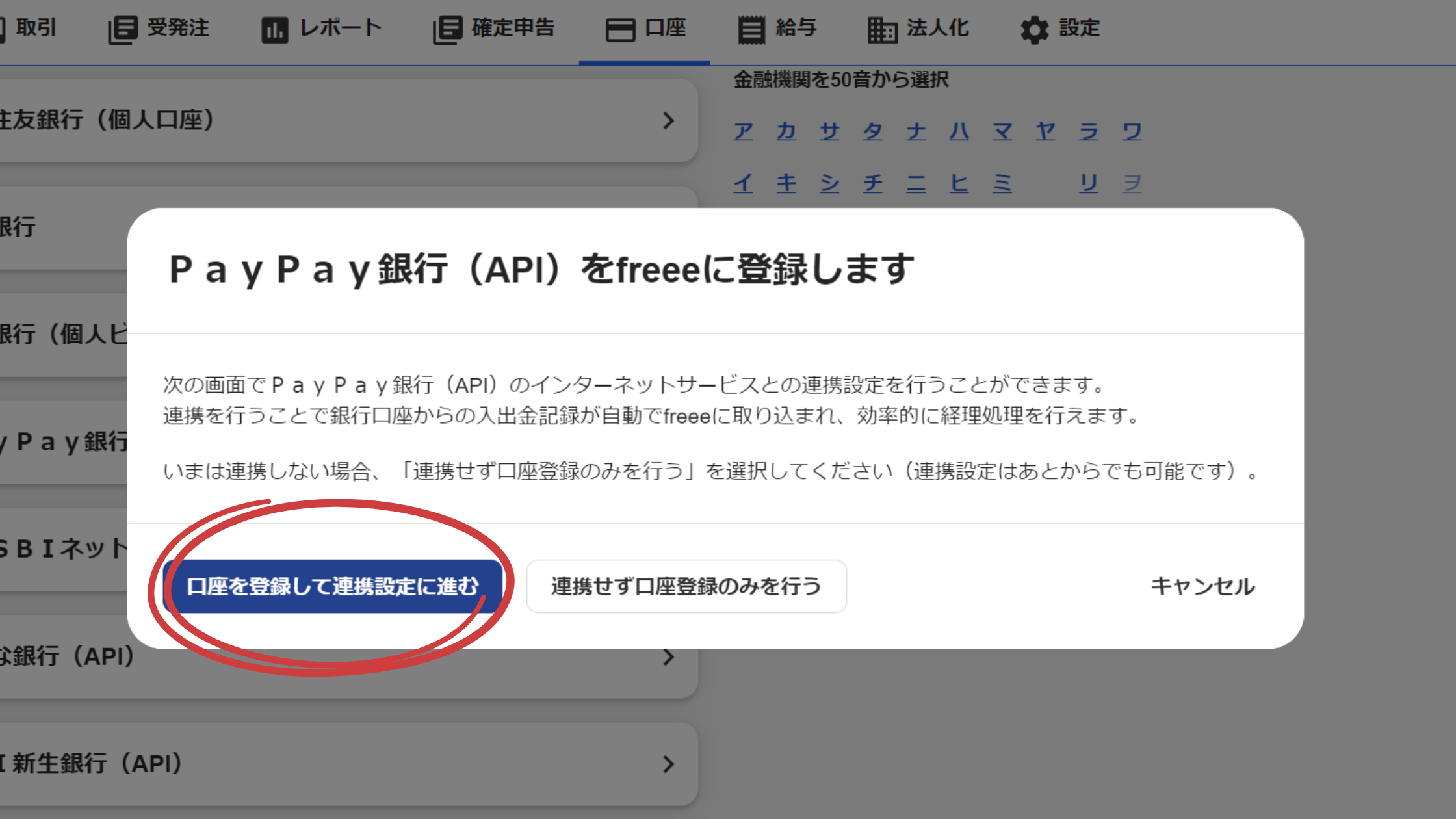The image size is (1456, 819).
Task: Expand the な銀行（API） row chevron
Action: coord(668,657)
